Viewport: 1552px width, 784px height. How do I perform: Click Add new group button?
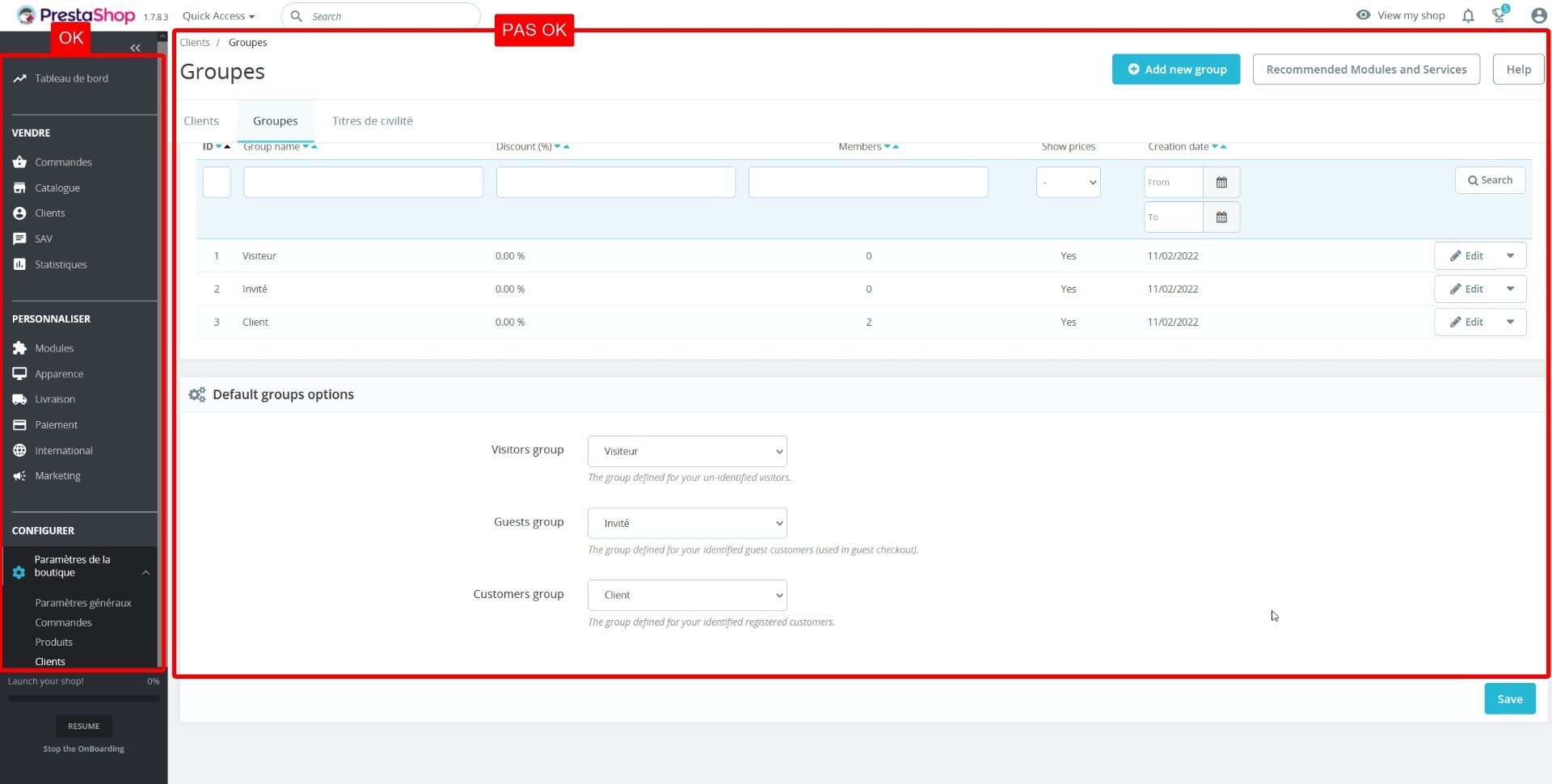(1176, 70)
